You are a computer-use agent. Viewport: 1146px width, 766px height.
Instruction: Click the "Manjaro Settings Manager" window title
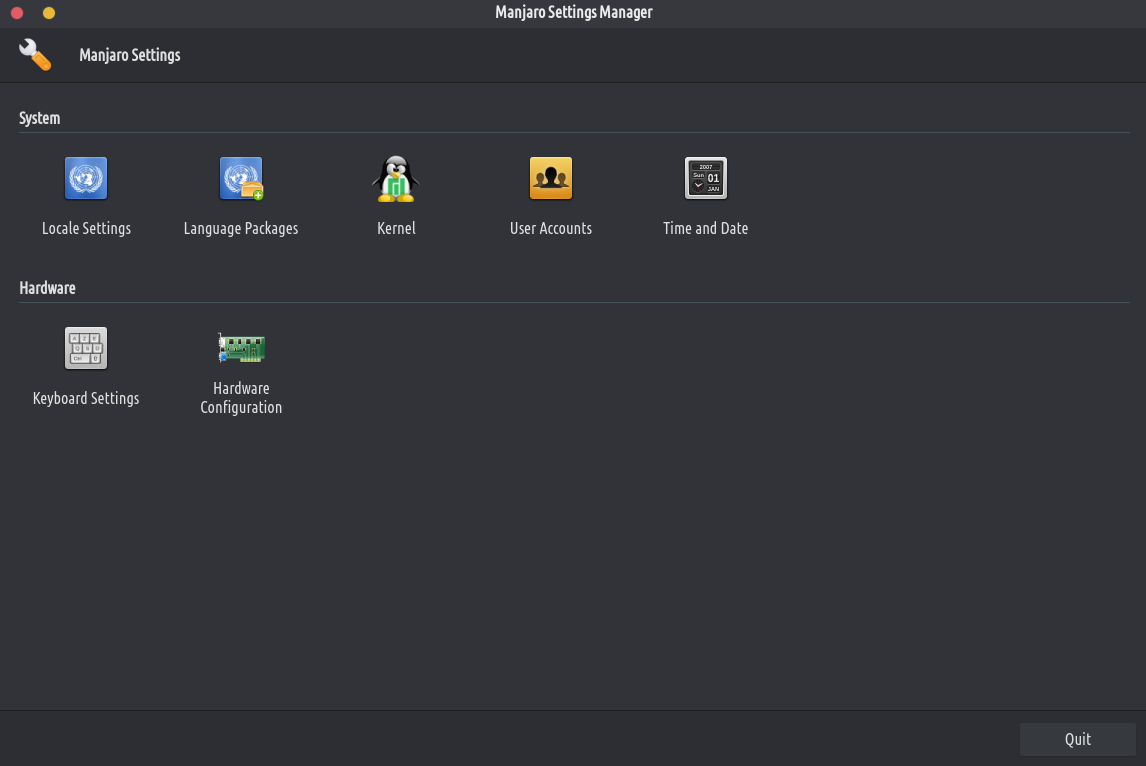tap(574, 12)
